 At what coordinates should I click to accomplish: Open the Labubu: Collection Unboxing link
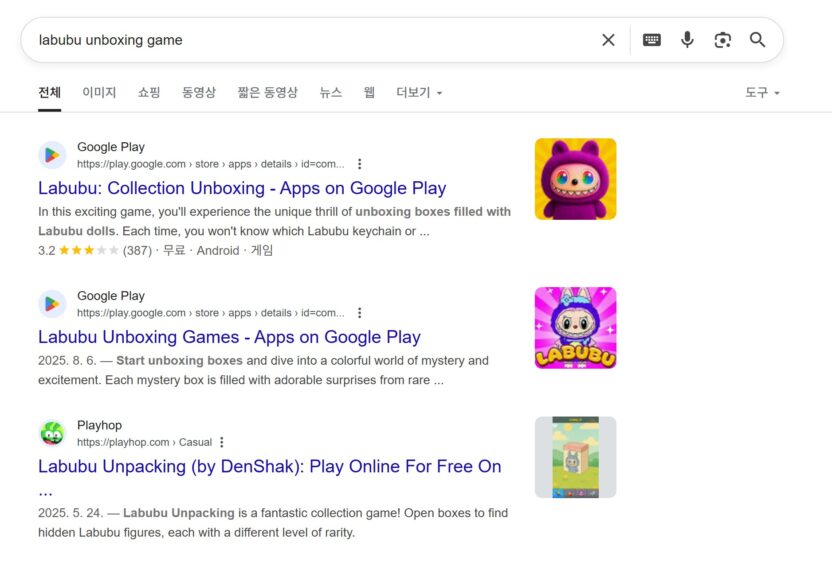tap(242, 188)
